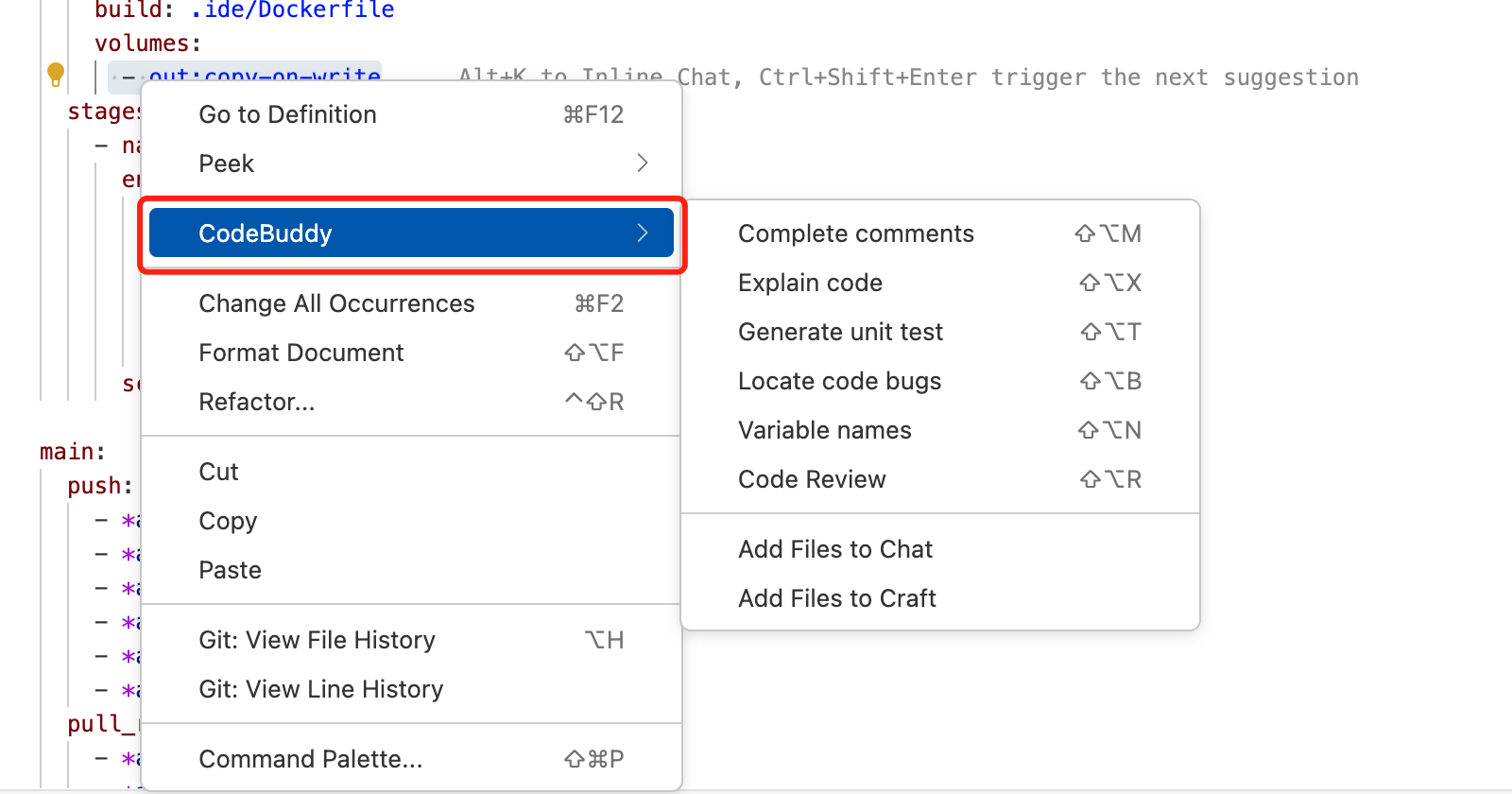
Task: Click the main: key in editor
Action: click(x=73, y=452)
